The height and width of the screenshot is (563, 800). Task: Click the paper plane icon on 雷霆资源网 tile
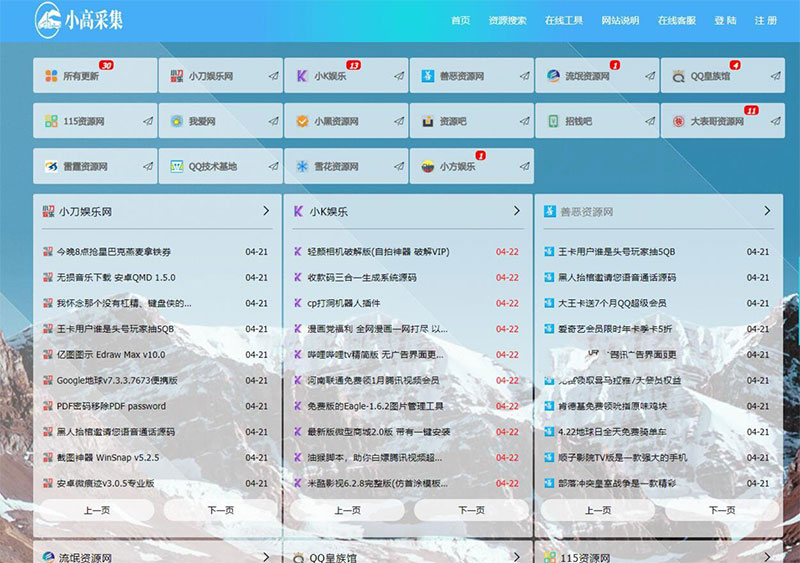click(x=147, y=166)
